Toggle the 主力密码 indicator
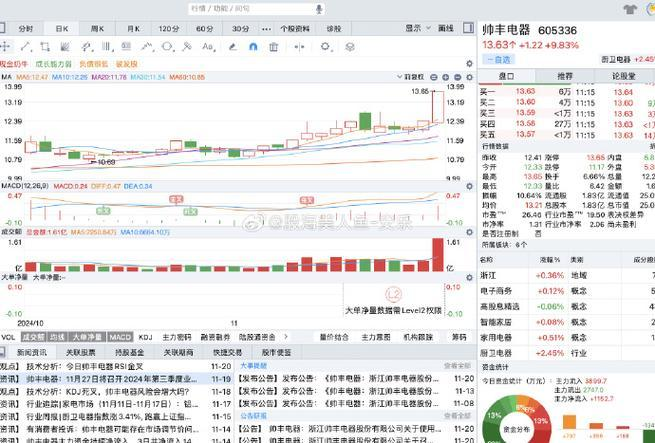Viewport: 655px width, 443px height. click(176, 337)
